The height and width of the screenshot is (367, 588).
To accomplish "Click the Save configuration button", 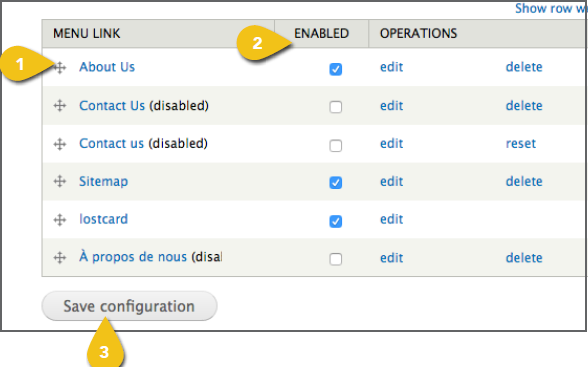I will pos(129,306).
